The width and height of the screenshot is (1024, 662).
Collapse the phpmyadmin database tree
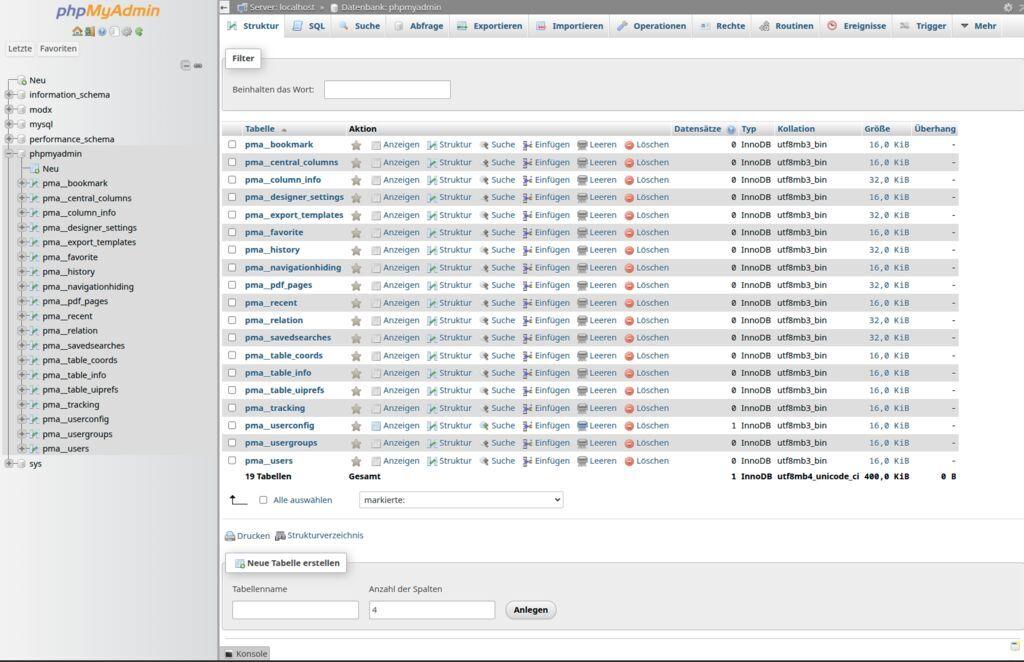[x=8, y=154]
